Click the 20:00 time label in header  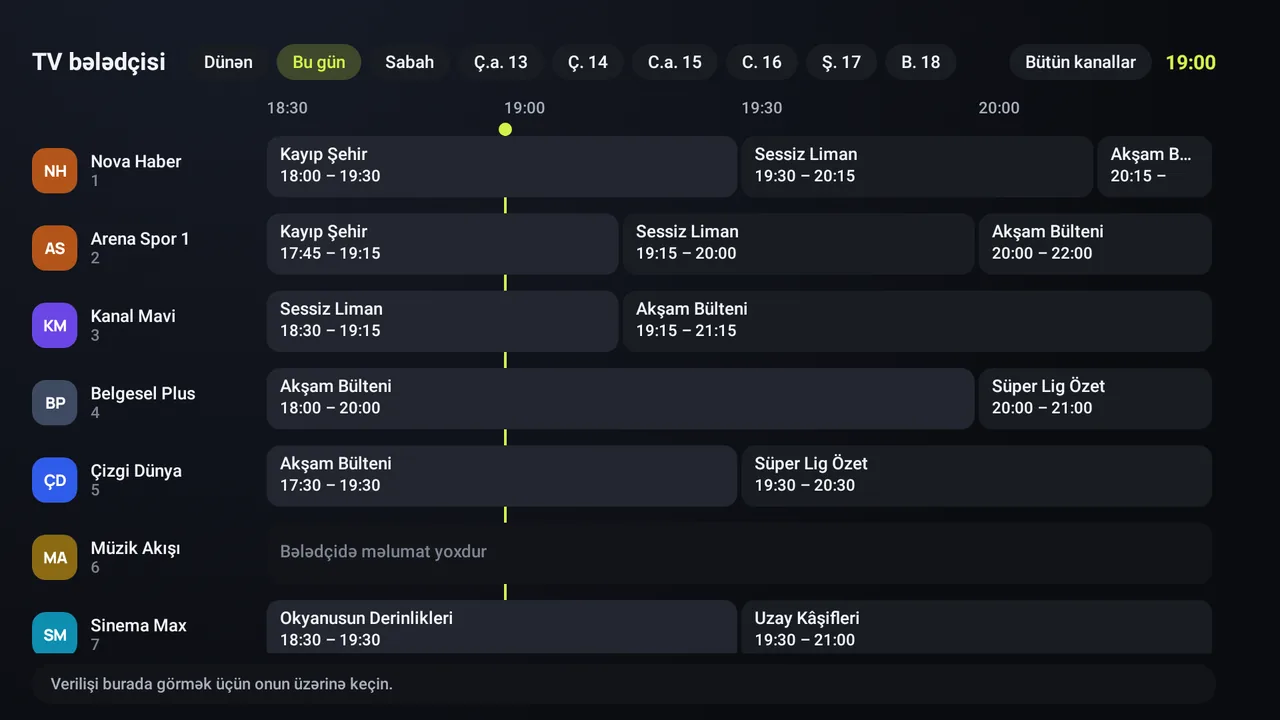click(x=999, y=108)
